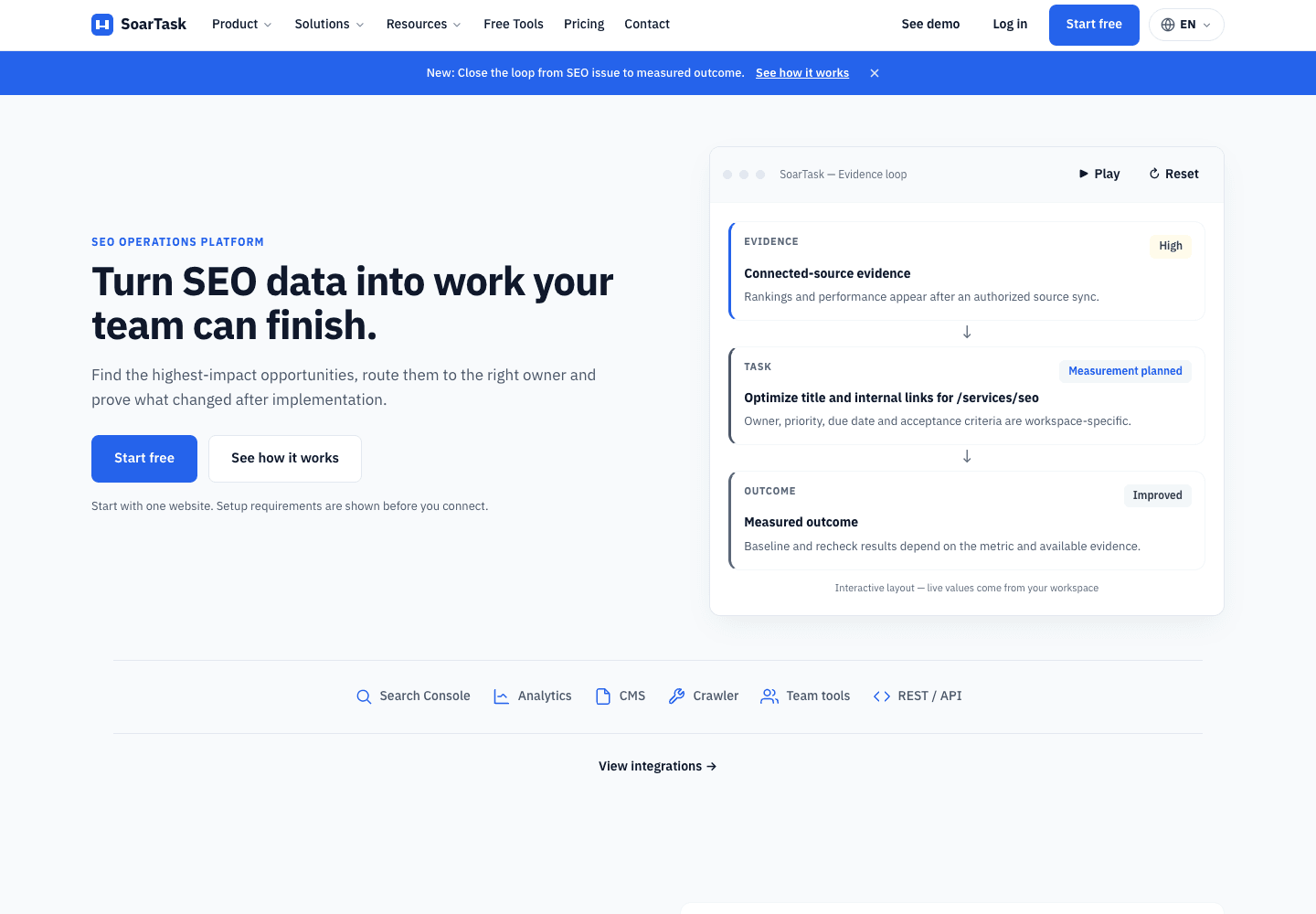Go to Free Tools page
Image resolution: width=1316 pixels, height=914 pixels.
(x=514, y=25)
